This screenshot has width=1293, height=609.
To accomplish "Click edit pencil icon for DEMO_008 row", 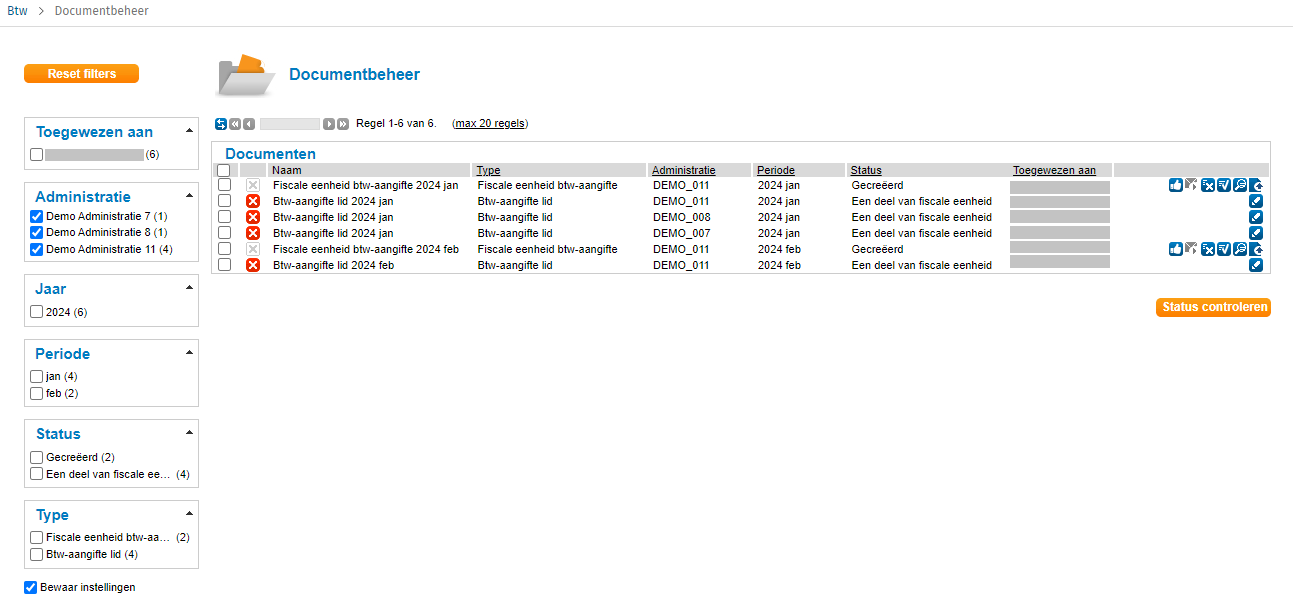I will point(1256,217).
